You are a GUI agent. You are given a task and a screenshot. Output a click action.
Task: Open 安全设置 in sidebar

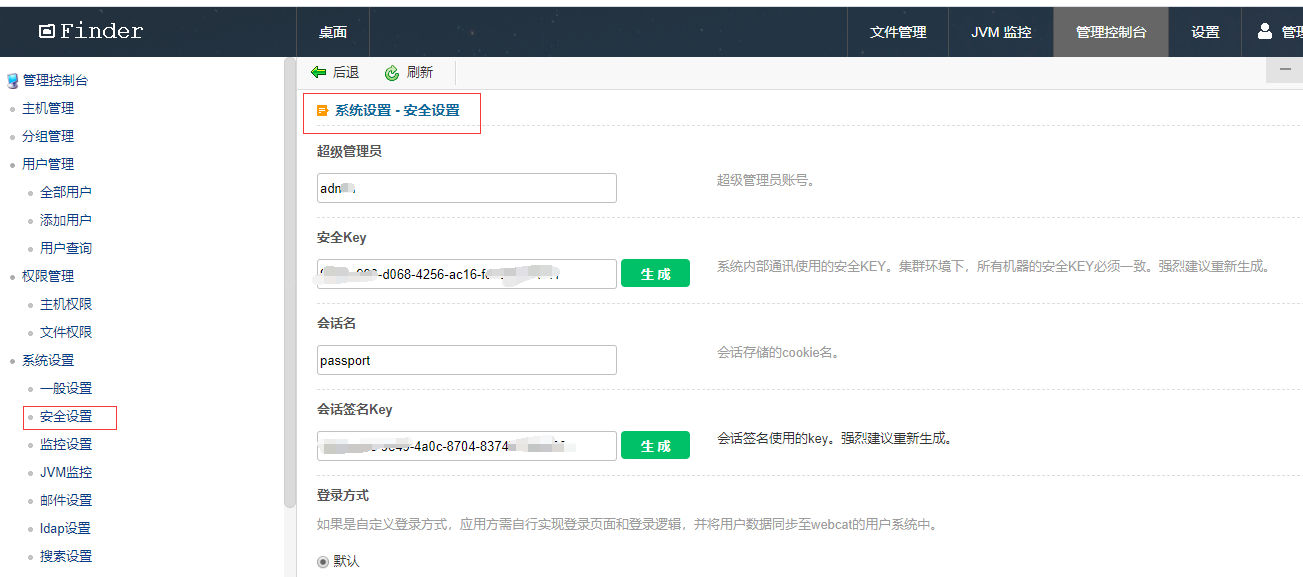[x=66, y=416]
